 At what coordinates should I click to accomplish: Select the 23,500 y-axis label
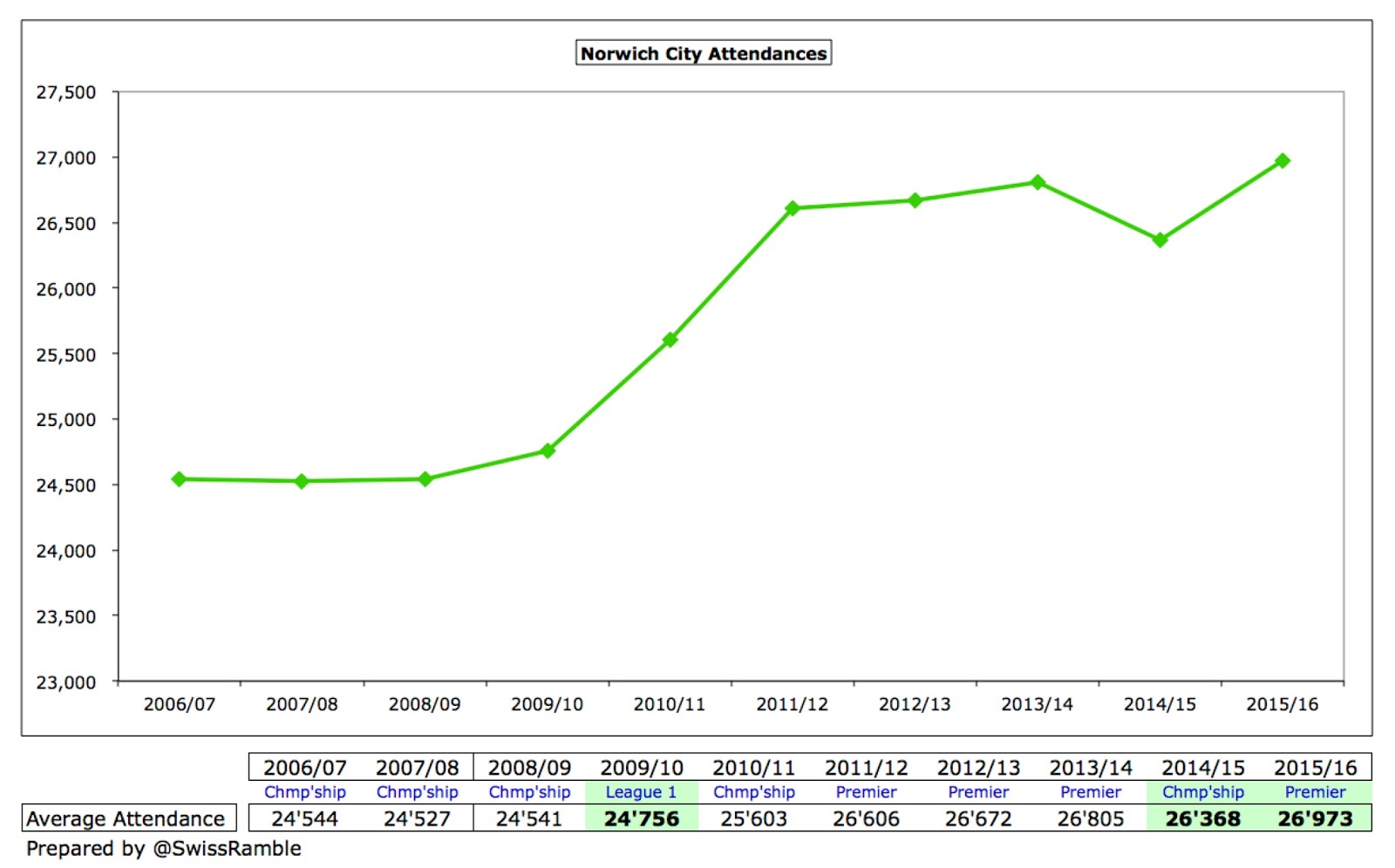[x=65, y=616]
